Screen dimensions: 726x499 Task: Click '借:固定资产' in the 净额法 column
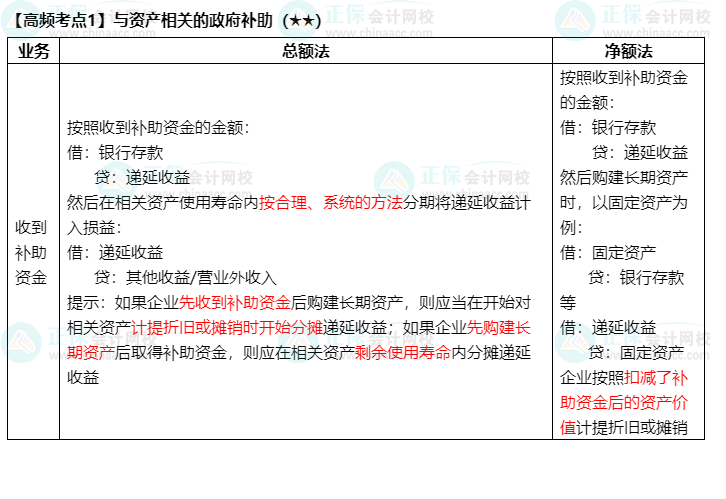[608, 252]
